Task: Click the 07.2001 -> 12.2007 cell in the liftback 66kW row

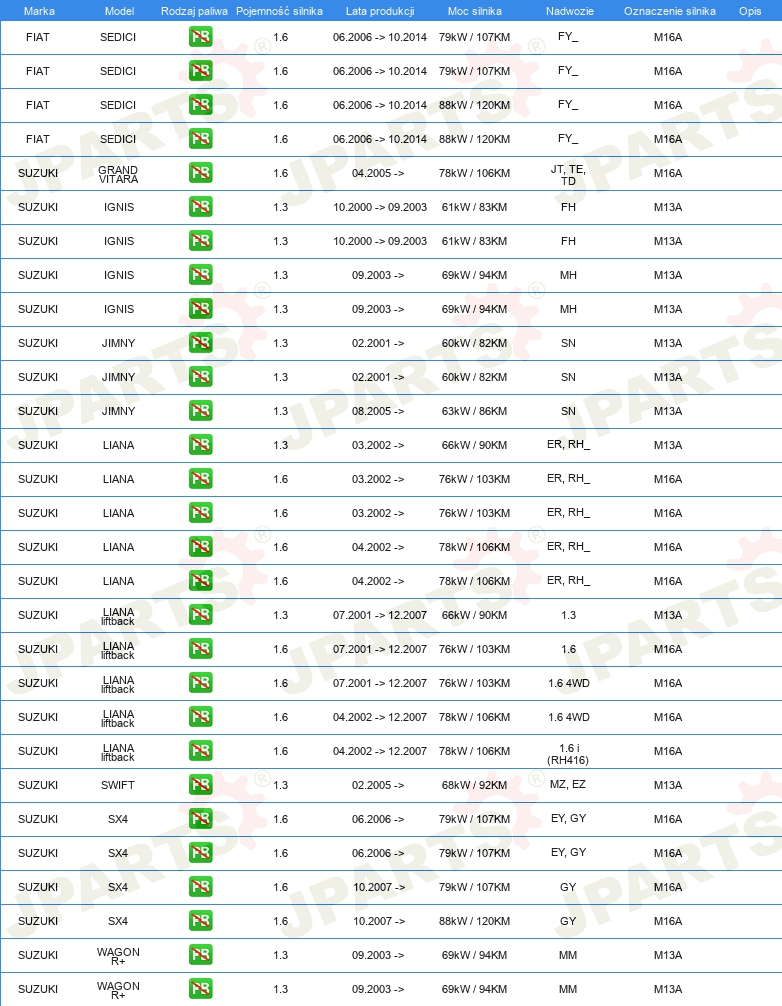Action: click(380, 615)
